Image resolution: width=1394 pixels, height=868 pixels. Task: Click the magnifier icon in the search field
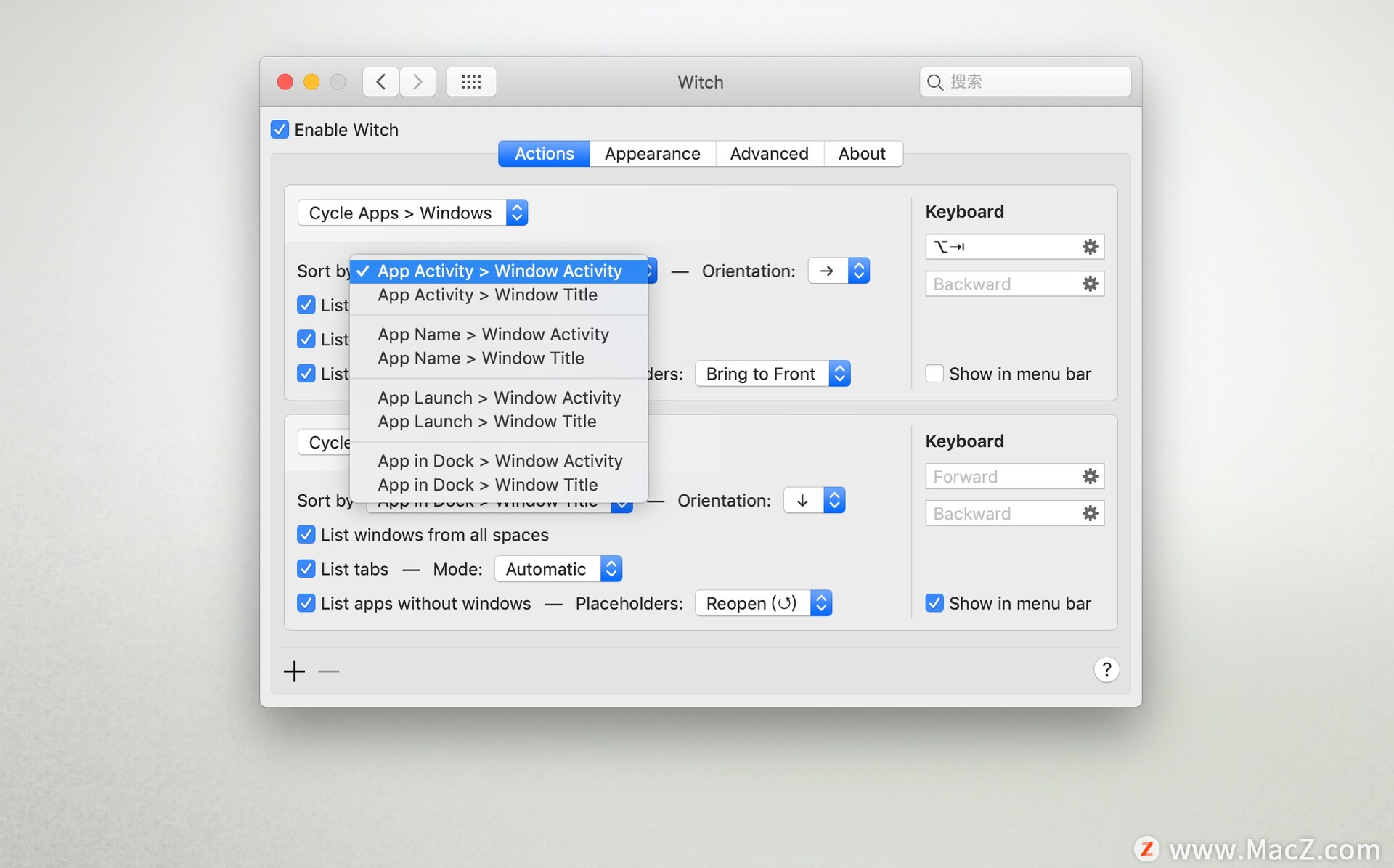(x=935, y=82)
